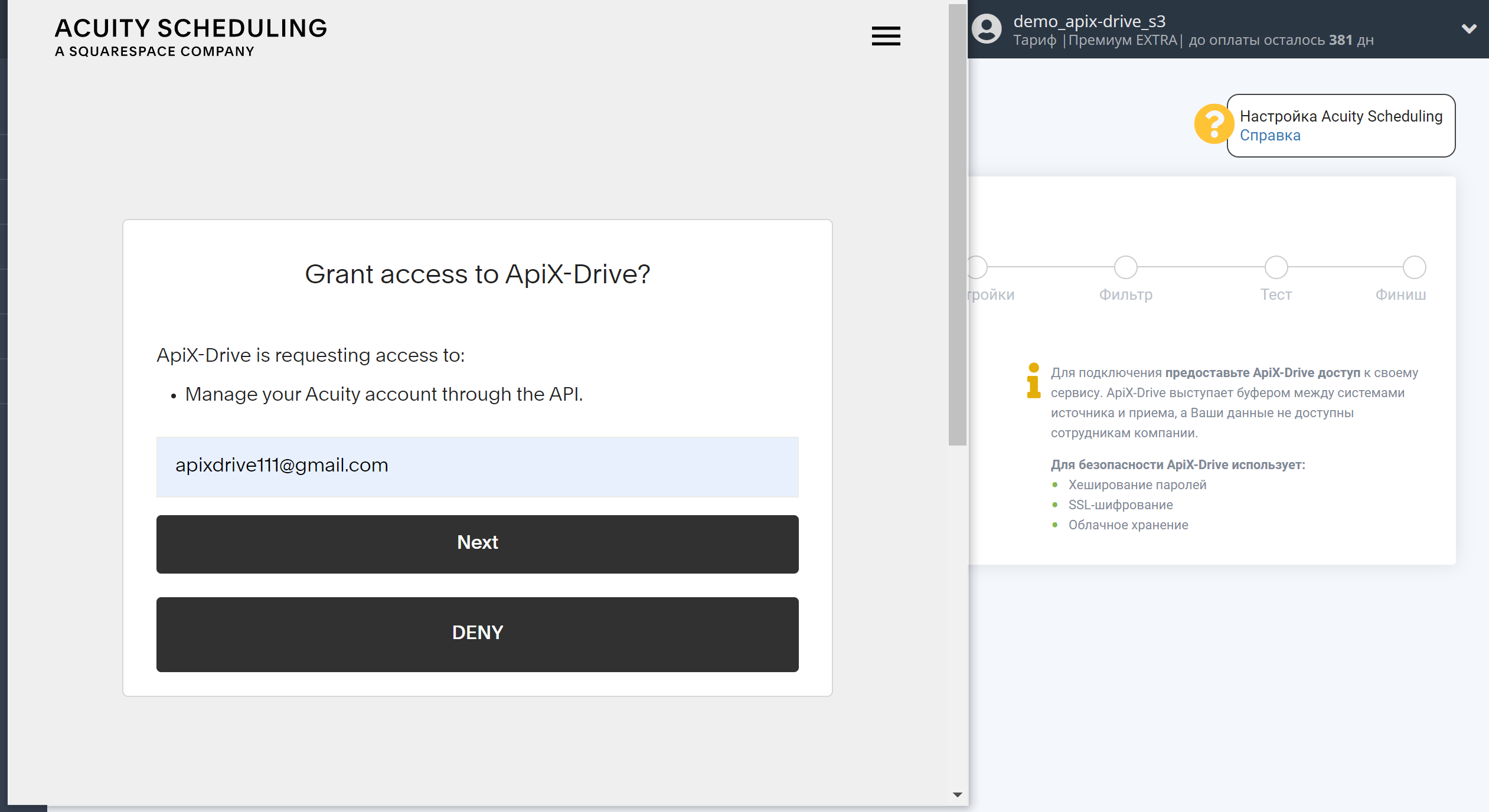Click the email input field showing apixdrive111
The width and height of the screenshot is (1489, 812).
point(478,465)
